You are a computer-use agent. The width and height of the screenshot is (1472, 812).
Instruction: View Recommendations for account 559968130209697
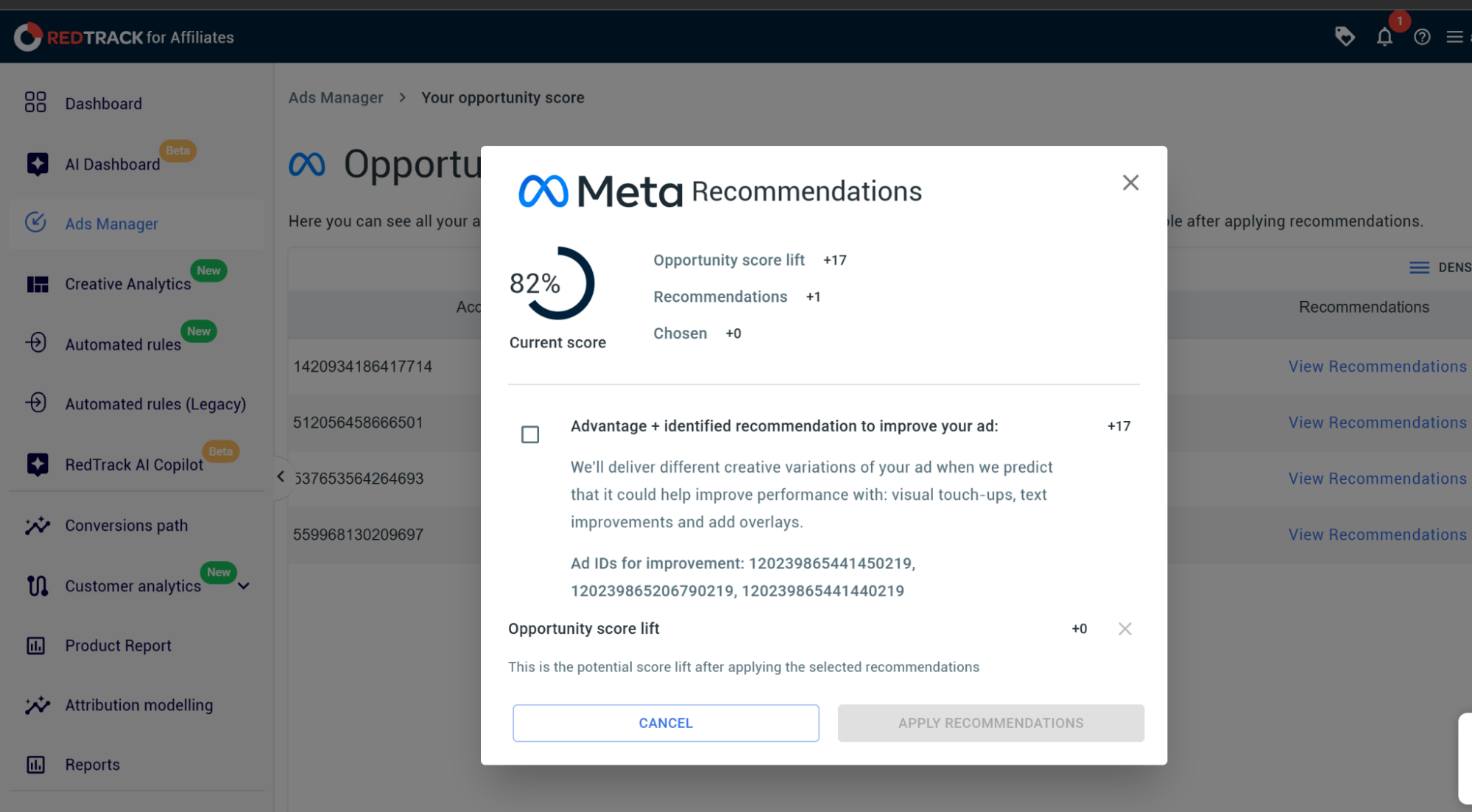tap(1377, 534)
